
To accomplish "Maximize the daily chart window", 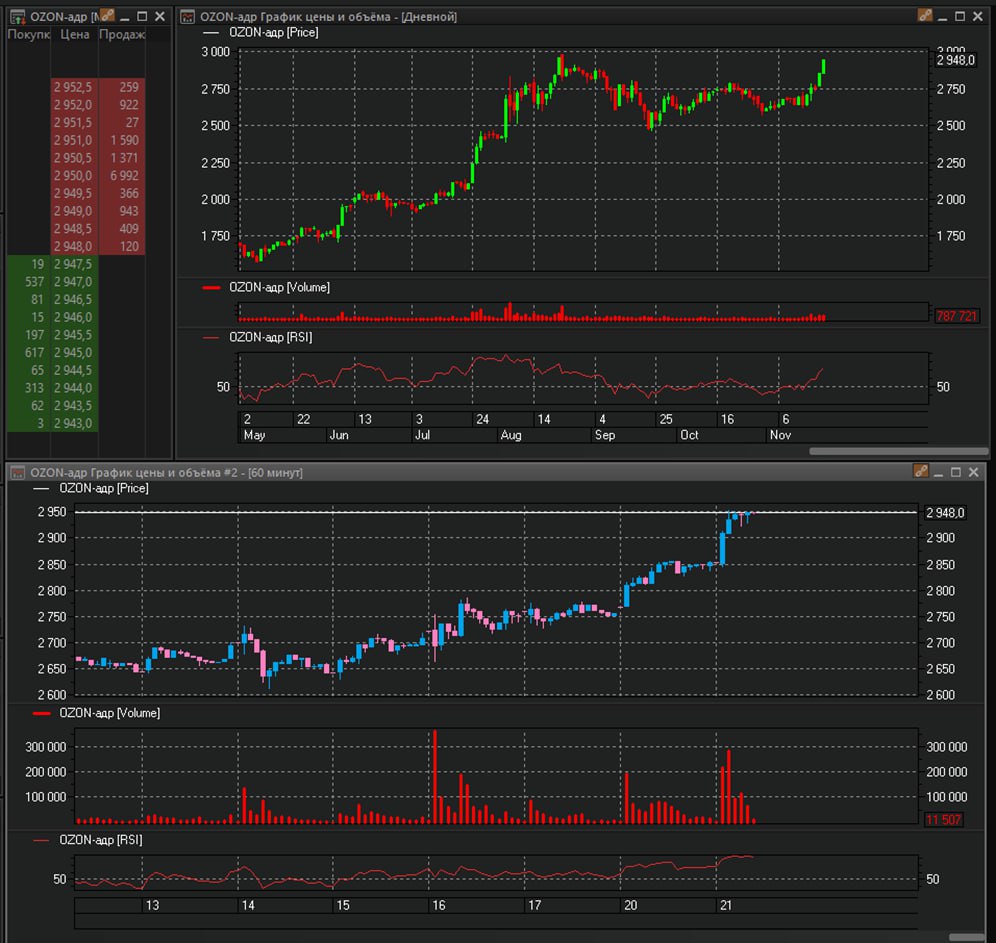I will pyautogui.click(x=960, y=17).
